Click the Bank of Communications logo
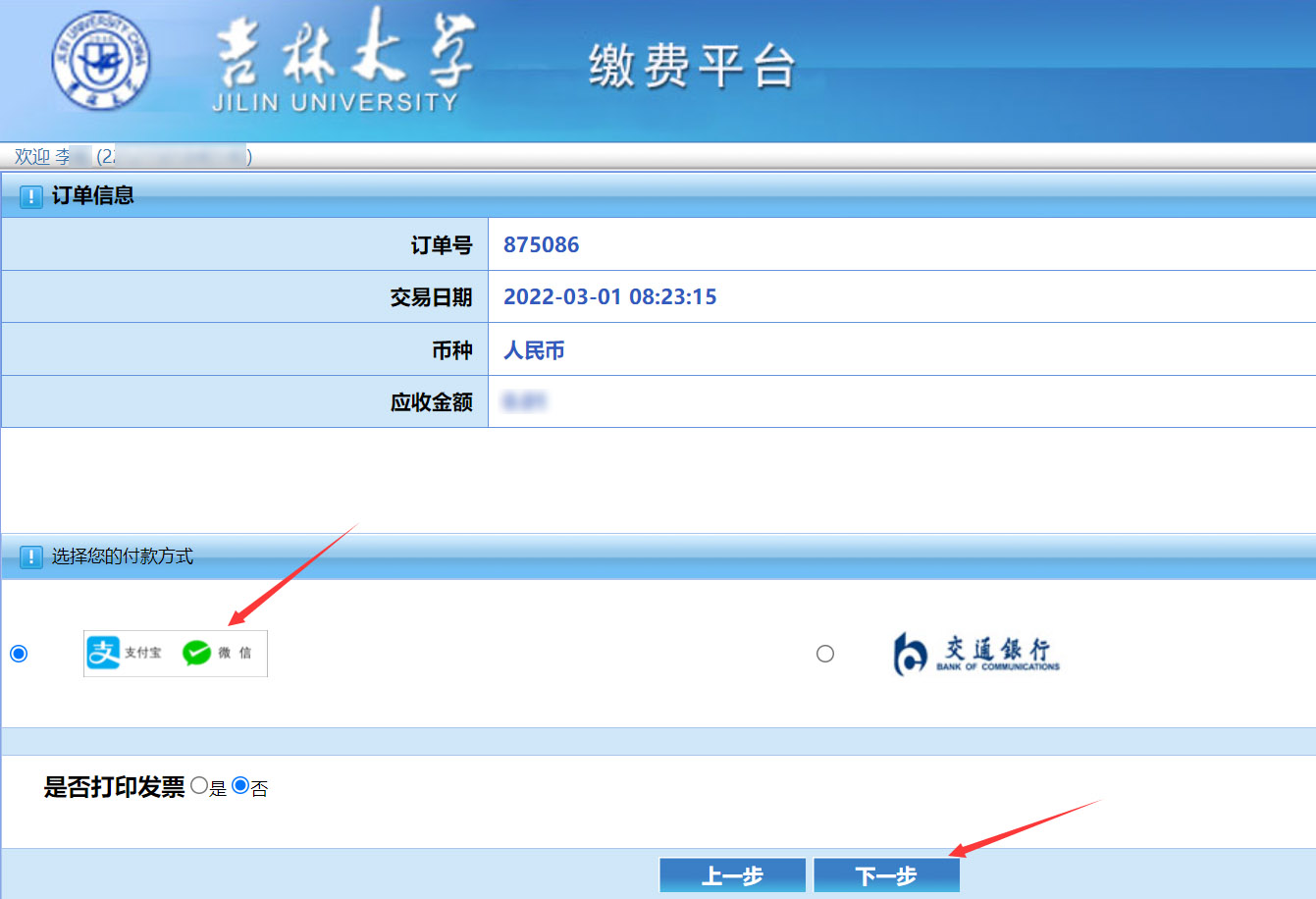 976,654
